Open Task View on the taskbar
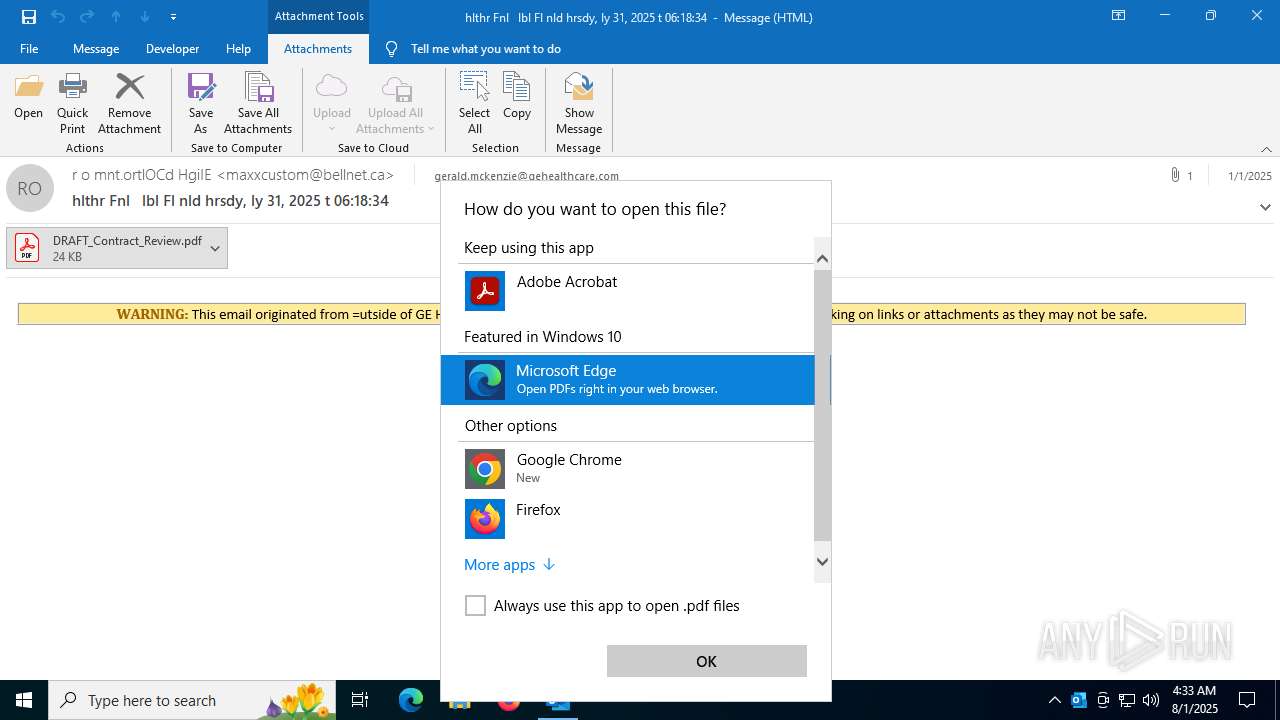The width and height of the screenshot is (1280, 720). [360, 700]
